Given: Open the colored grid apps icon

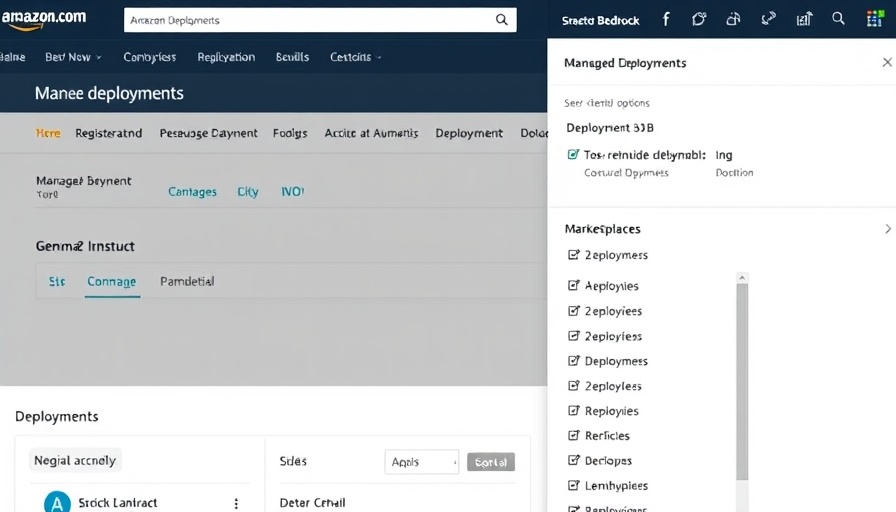Looking at the screenshot, I should pyautogui.click(x=874, y=19).
